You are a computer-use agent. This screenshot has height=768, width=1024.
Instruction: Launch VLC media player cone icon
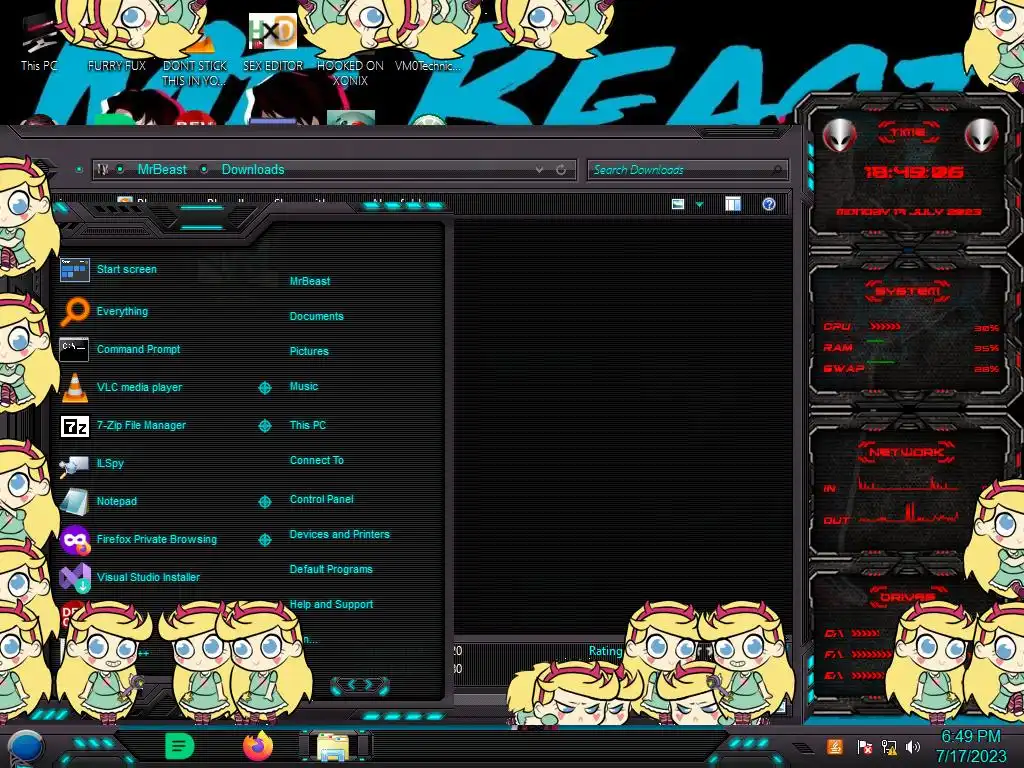74,387
